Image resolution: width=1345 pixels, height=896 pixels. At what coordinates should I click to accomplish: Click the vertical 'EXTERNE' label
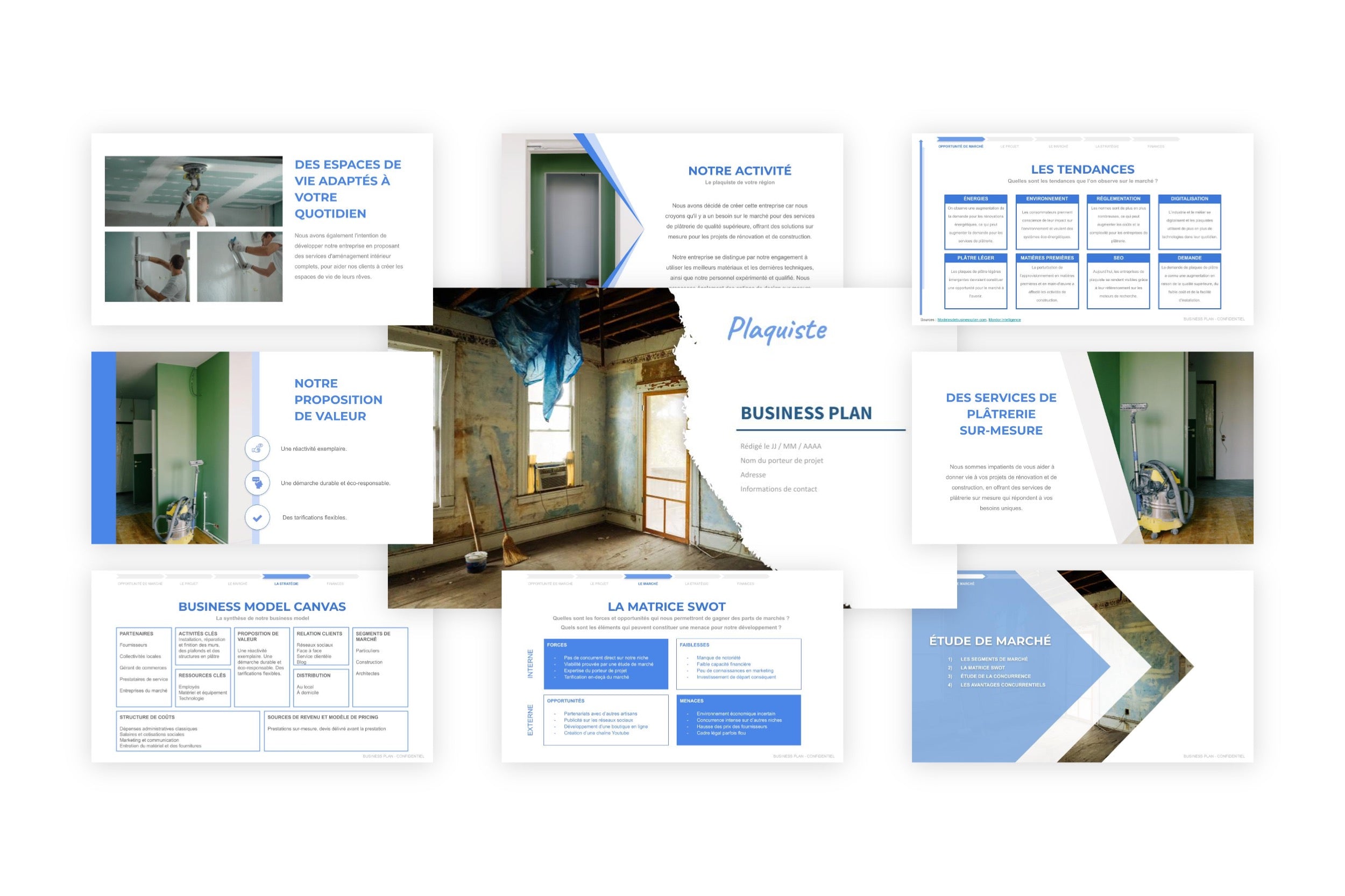pyautogui.click(x=530, y=720)
